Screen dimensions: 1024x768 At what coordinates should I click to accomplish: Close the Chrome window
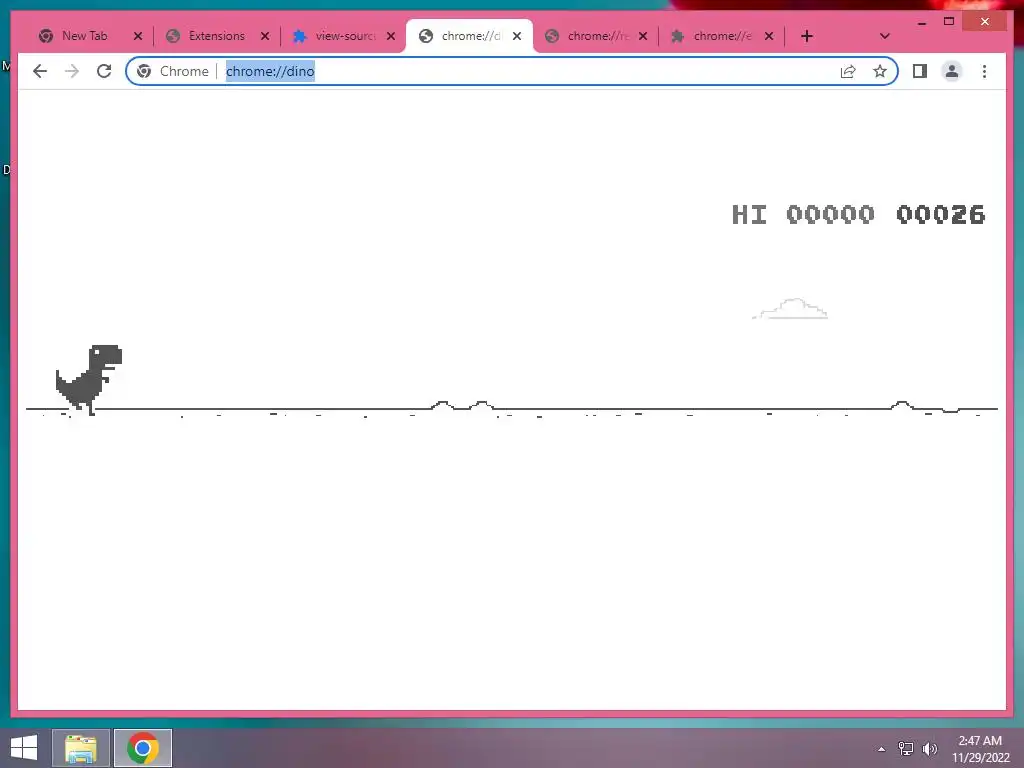tap(985, 22)
